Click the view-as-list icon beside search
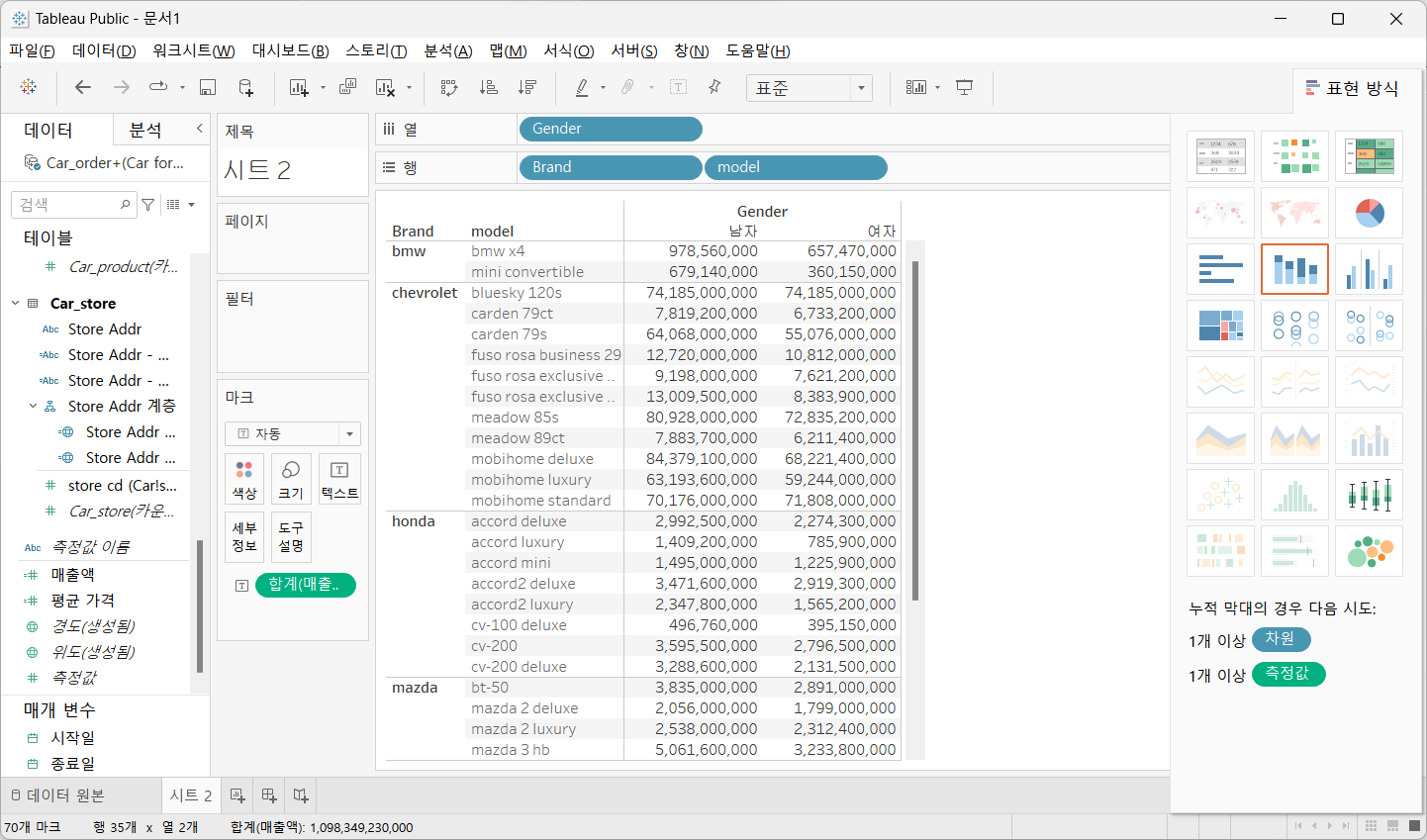Screen dimensions: 1427x840 tap(173, 205)
